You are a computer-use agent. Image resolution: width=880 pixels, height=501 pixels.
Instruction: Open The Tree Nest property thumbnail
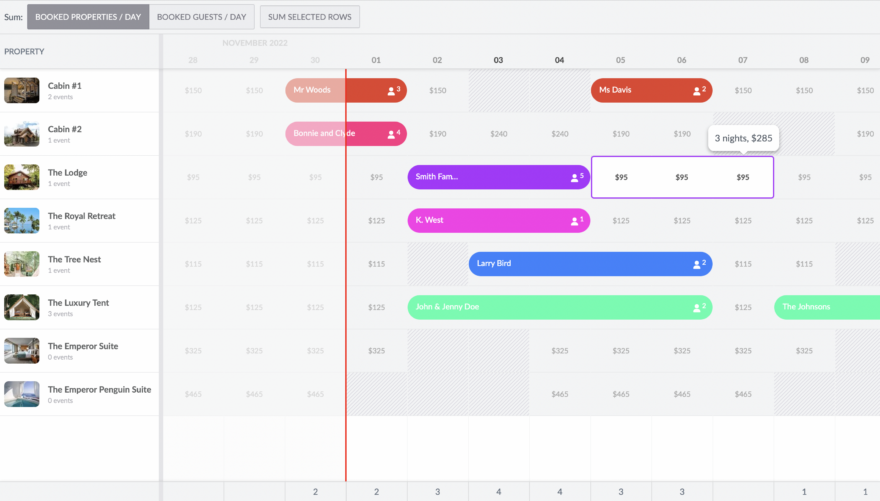[22, 264]
